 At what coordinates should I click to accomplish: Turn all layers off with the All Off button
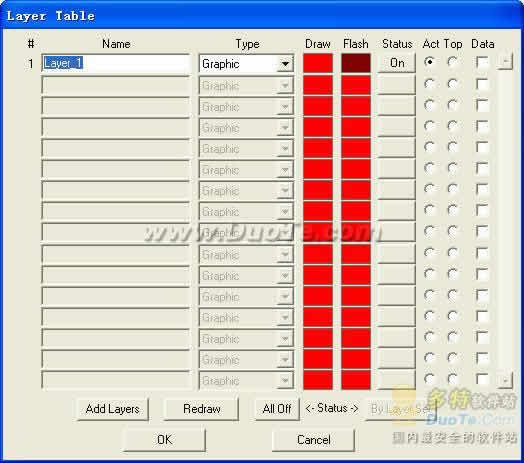click(x=277, y=409)
